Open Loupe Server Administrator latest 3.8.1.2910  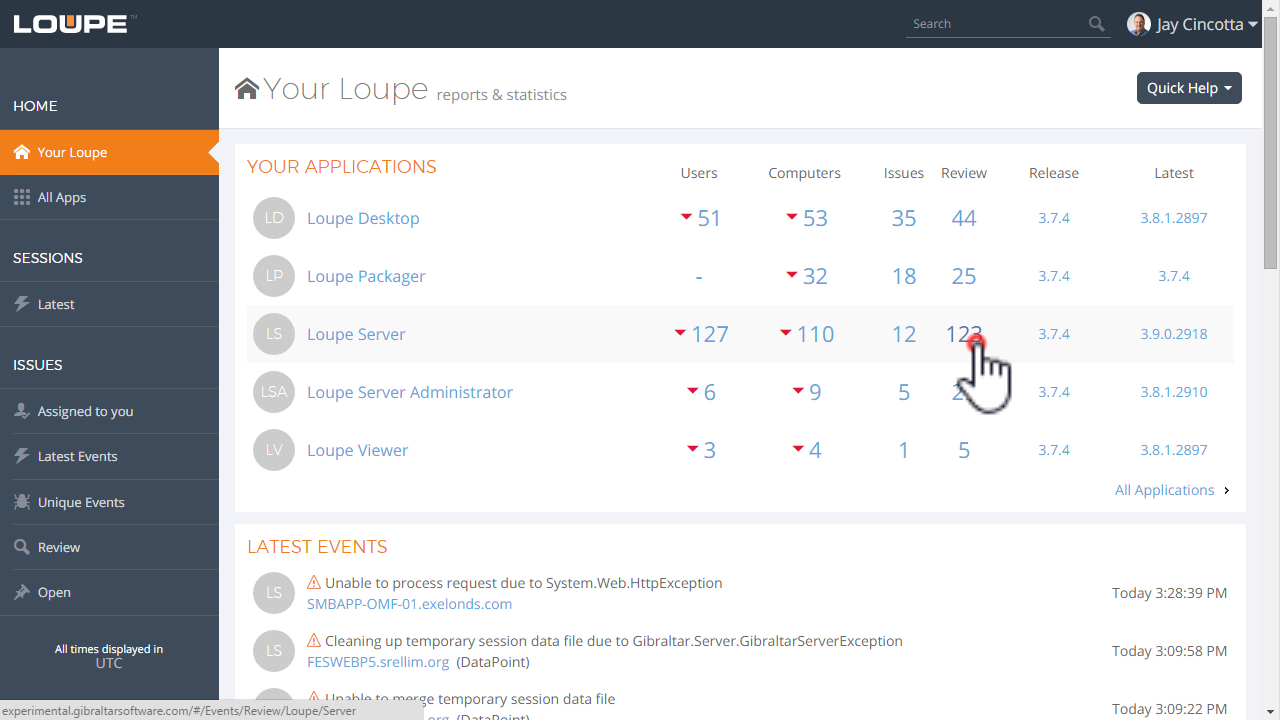tap(1174, 392)
